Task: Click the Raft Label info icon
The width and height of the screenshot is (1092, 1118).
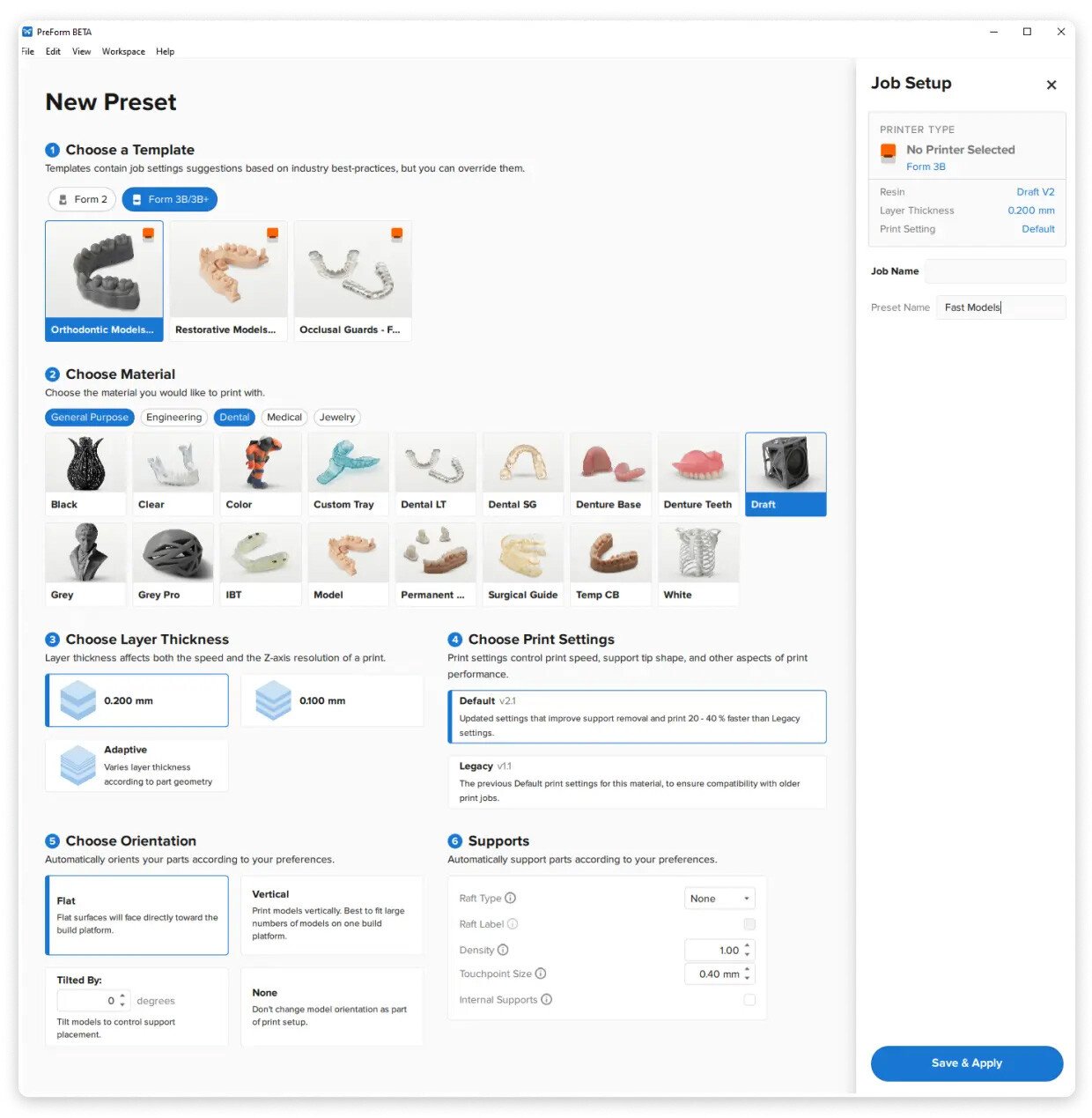Action: point(513,923)
